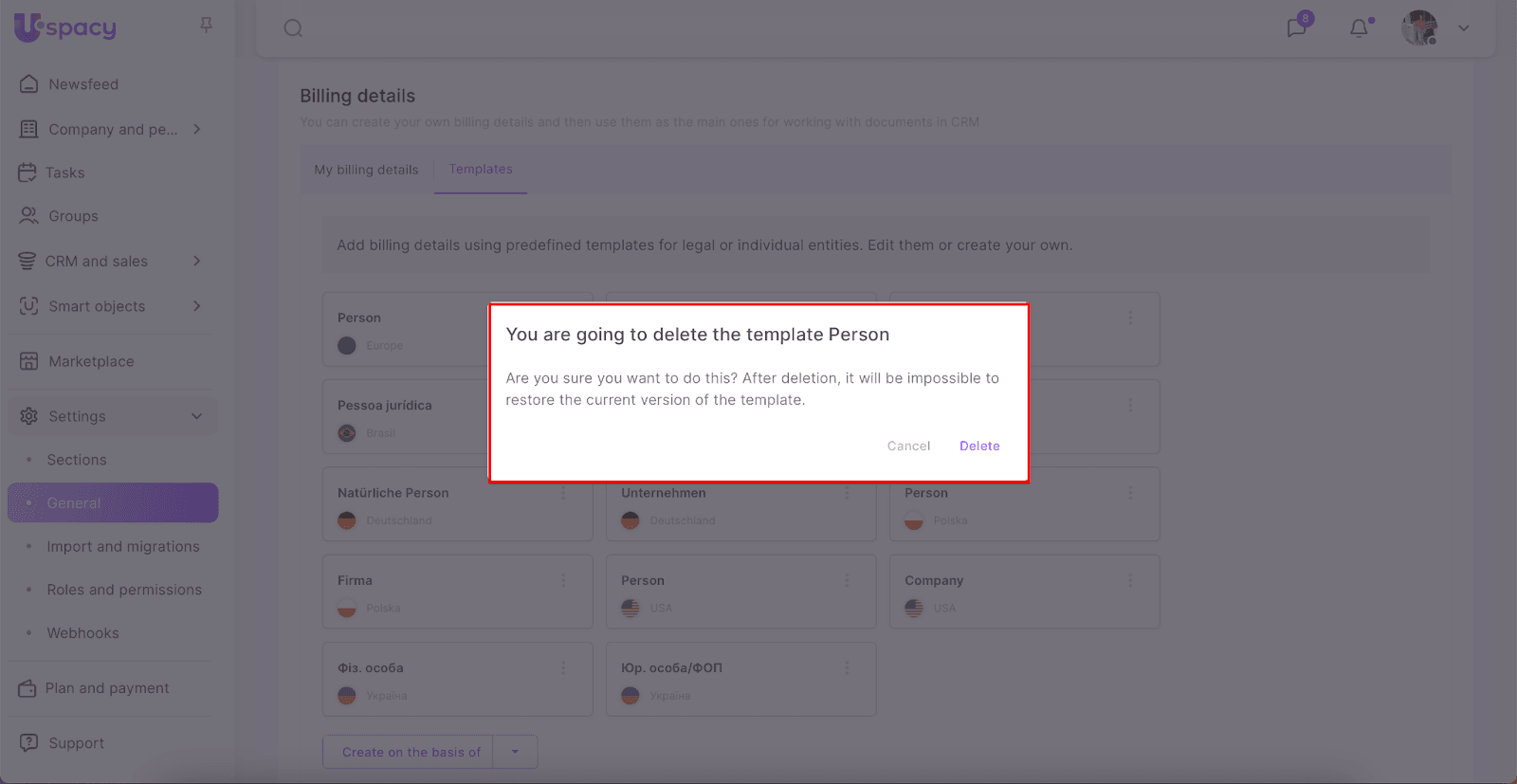Open the Create on the basis of dropdown arrow
Image resolution: width=1517 pixels, height=784 pixels.
[515, 752]
